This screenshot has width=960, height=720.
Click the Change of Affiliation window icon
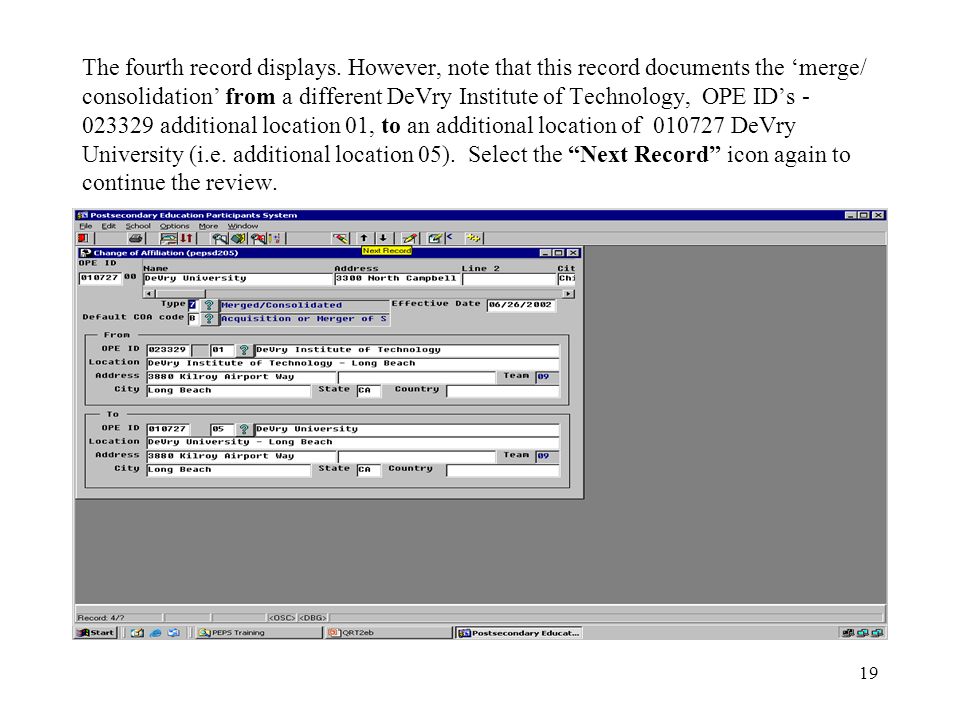tap(86, 252)
